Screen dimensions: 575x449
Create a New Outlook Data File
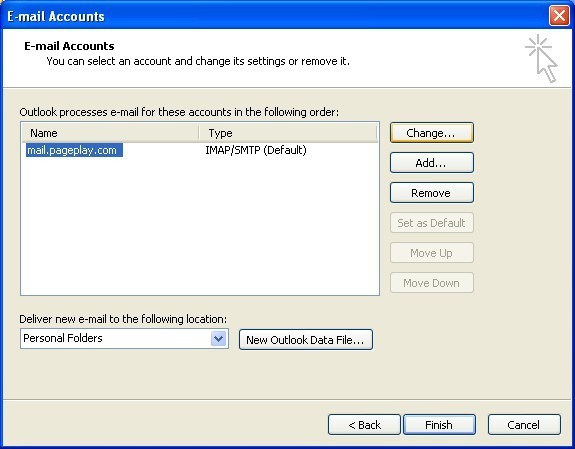pos(306,340)
